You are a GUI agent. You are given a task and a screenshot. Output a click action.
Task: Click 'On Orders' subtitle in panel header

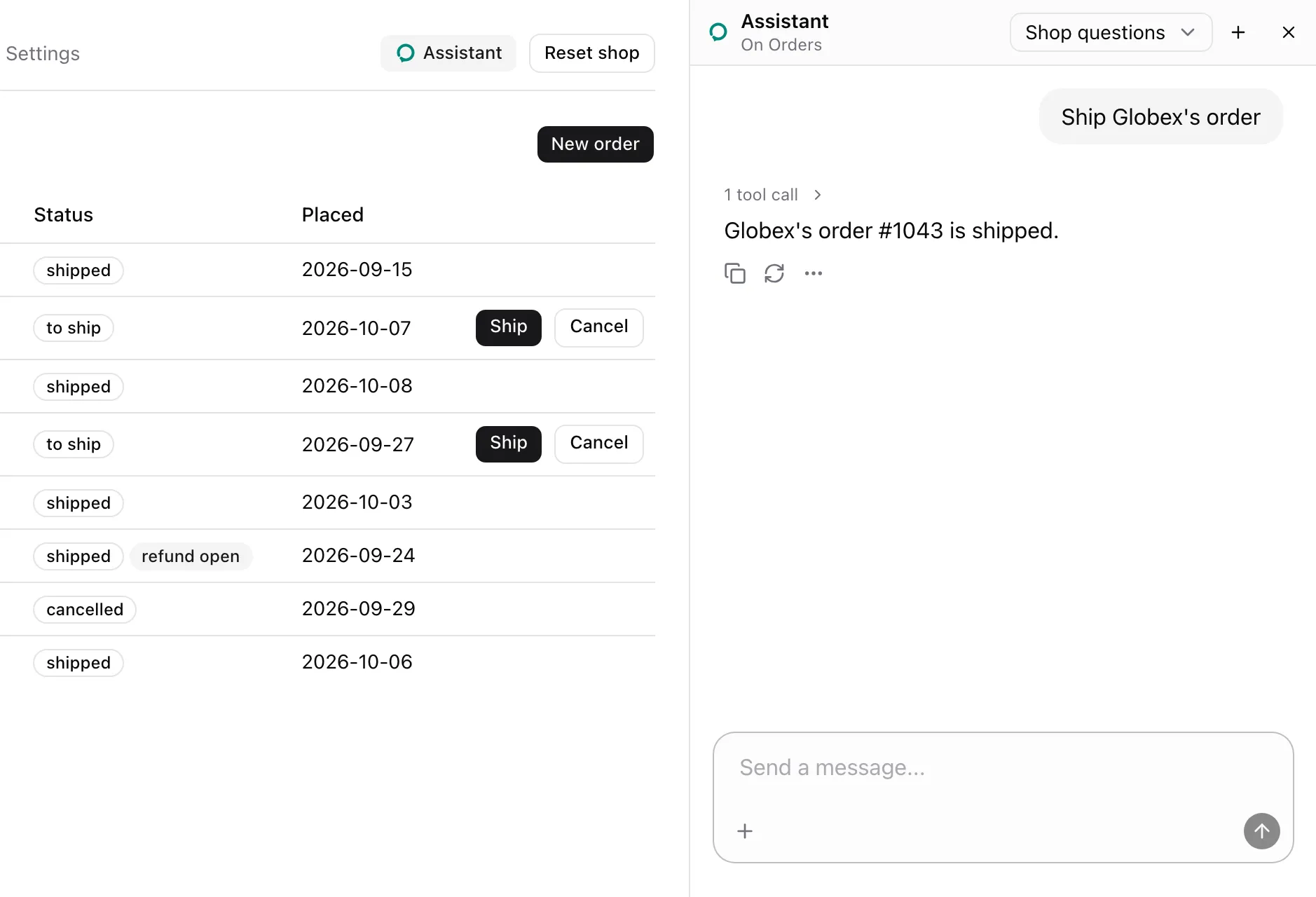[x=781, y=45]
